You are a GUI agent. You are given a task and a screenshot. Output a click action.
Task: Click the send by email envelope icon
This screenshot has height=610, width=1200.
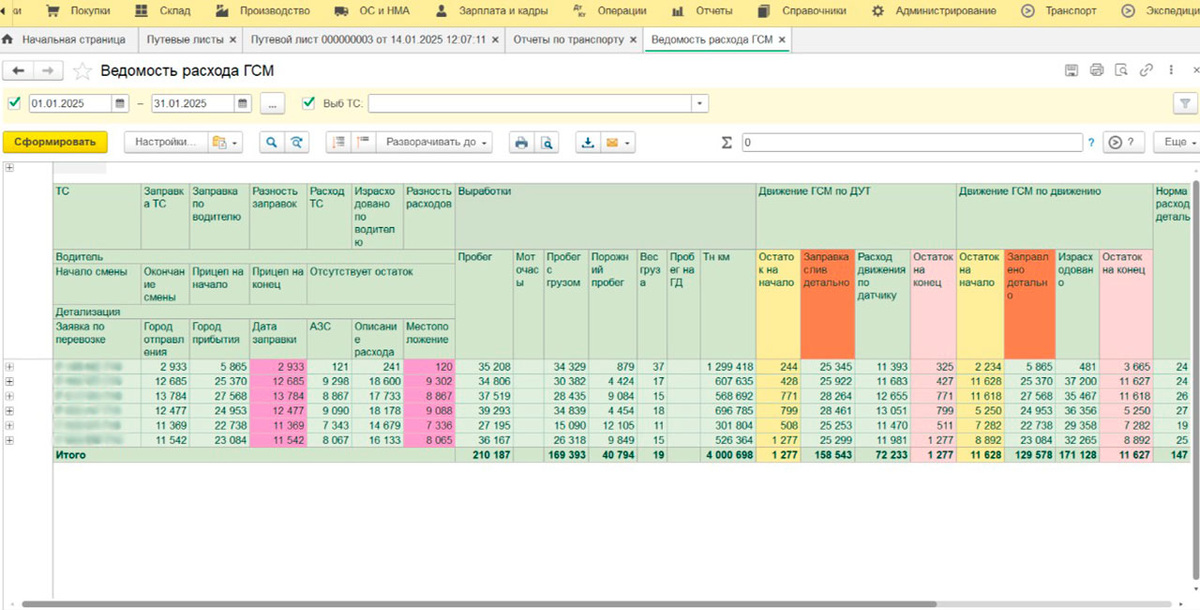pyautogui.click(x=612, y=142)
